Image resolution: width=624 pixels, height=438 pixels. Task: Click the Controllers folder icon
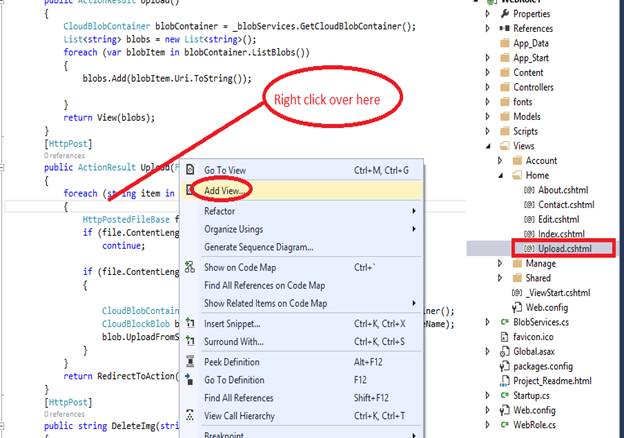[x=505, y=87]
